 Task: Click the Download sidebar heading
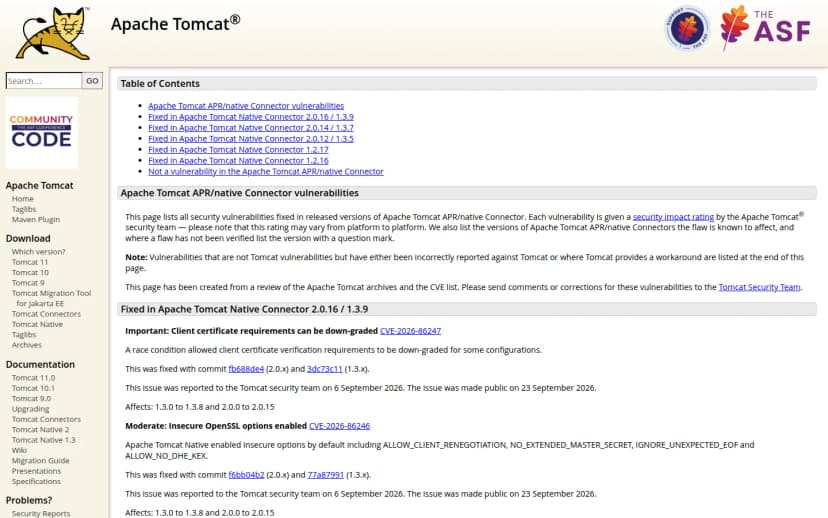(28, 238)
